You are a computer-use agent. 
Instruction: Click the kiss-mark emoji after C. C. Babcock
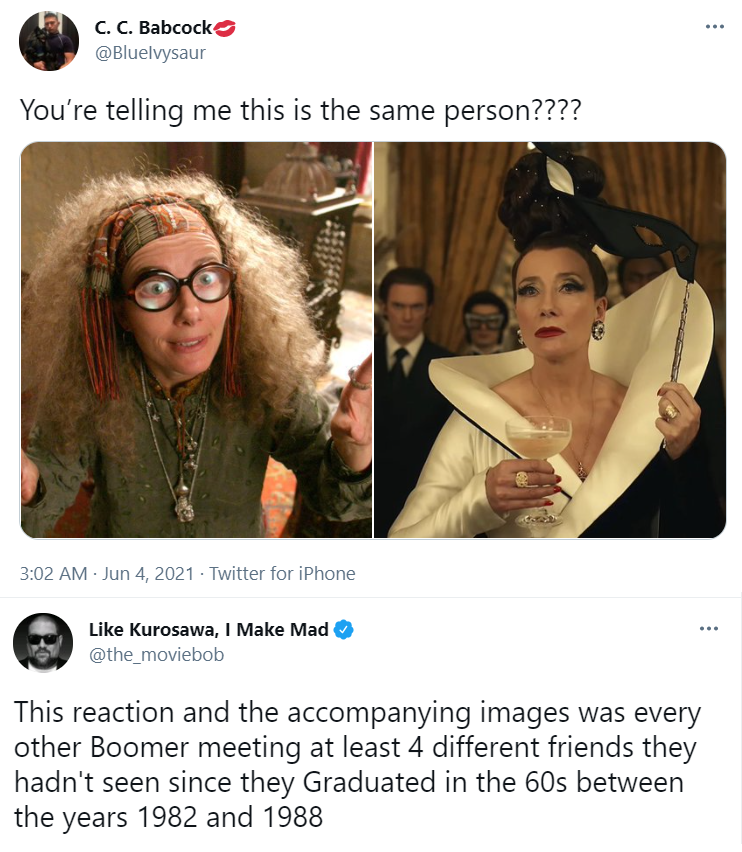point(225,28)
